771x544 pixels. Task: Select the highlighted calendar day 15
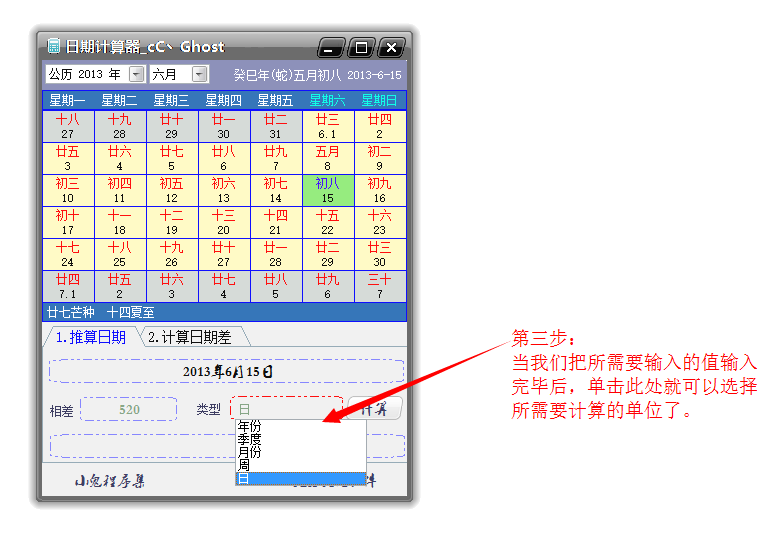[327, 190]
